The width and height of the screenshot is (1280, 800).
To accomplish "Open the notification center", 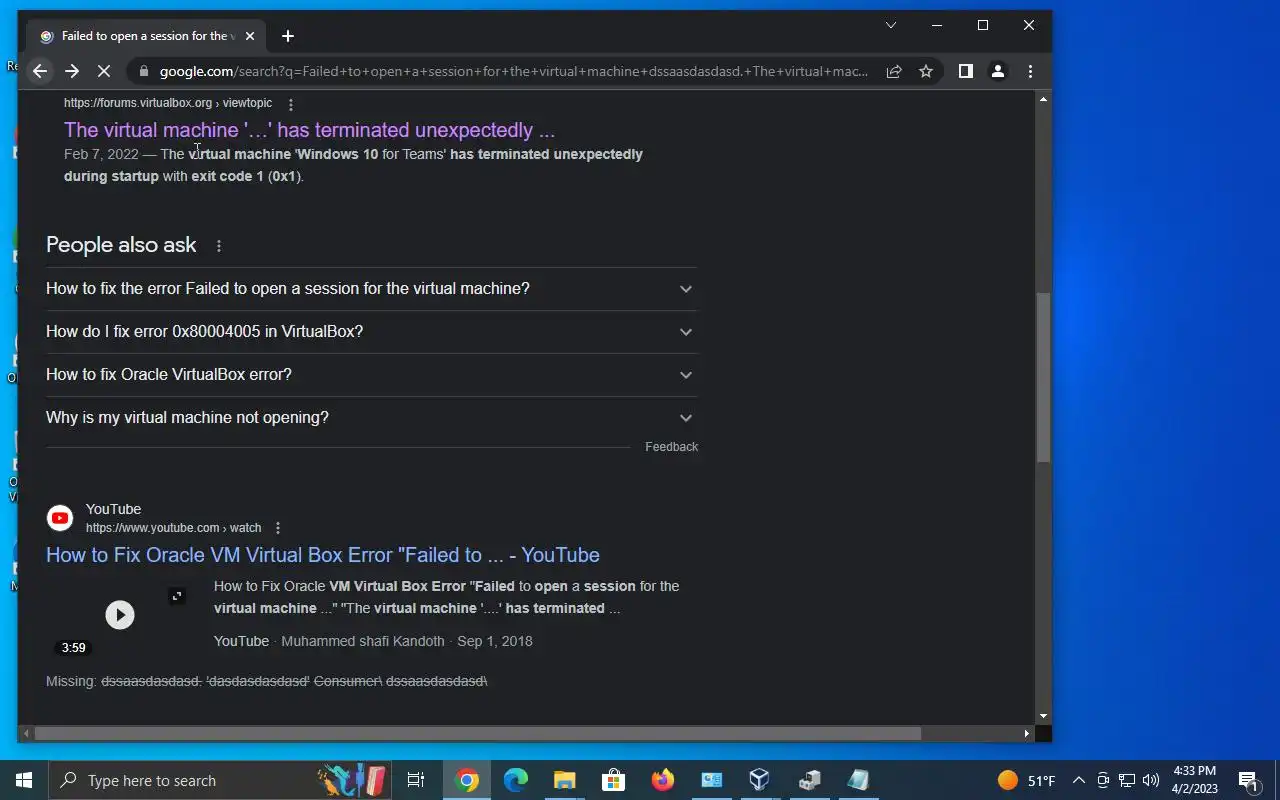I will [1248, 780].
